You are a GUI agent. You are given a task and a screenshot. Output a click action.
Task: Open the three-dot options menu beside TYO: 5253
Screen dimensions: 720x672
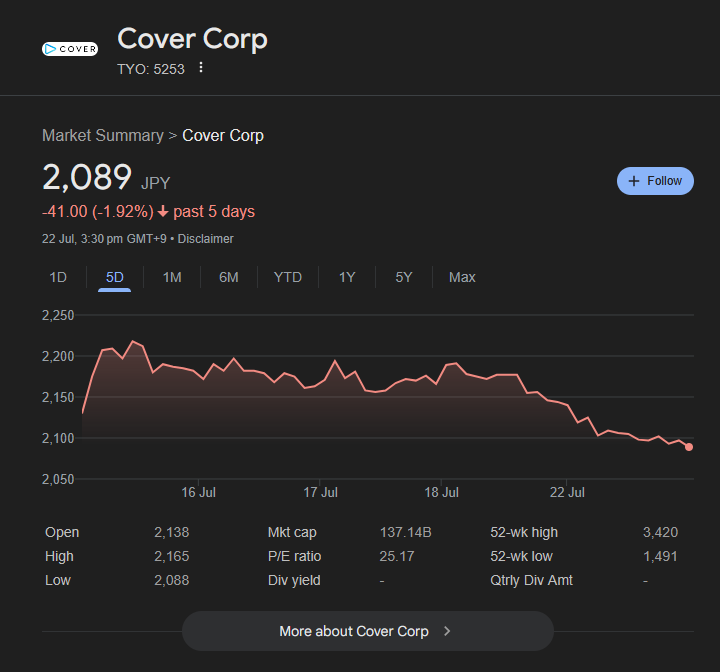(x=201, y=68)
